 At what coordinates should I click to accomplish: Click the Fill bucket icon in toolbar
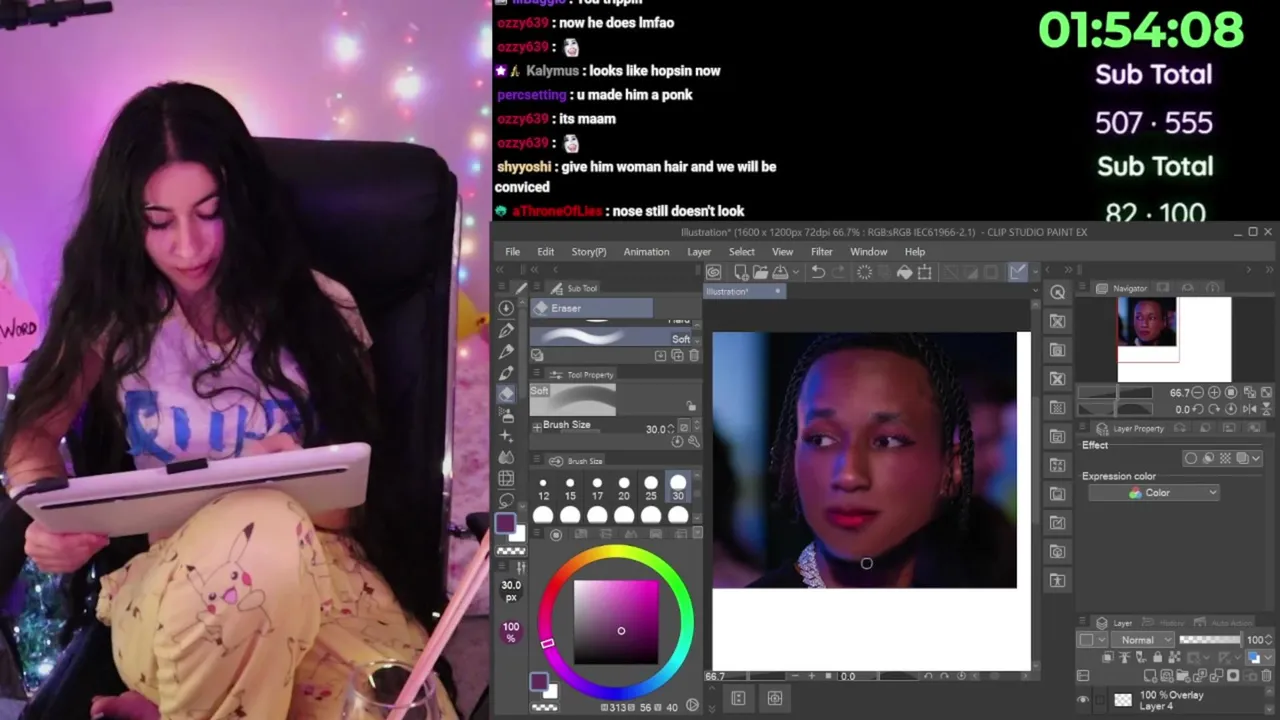(x=905, y=272)
